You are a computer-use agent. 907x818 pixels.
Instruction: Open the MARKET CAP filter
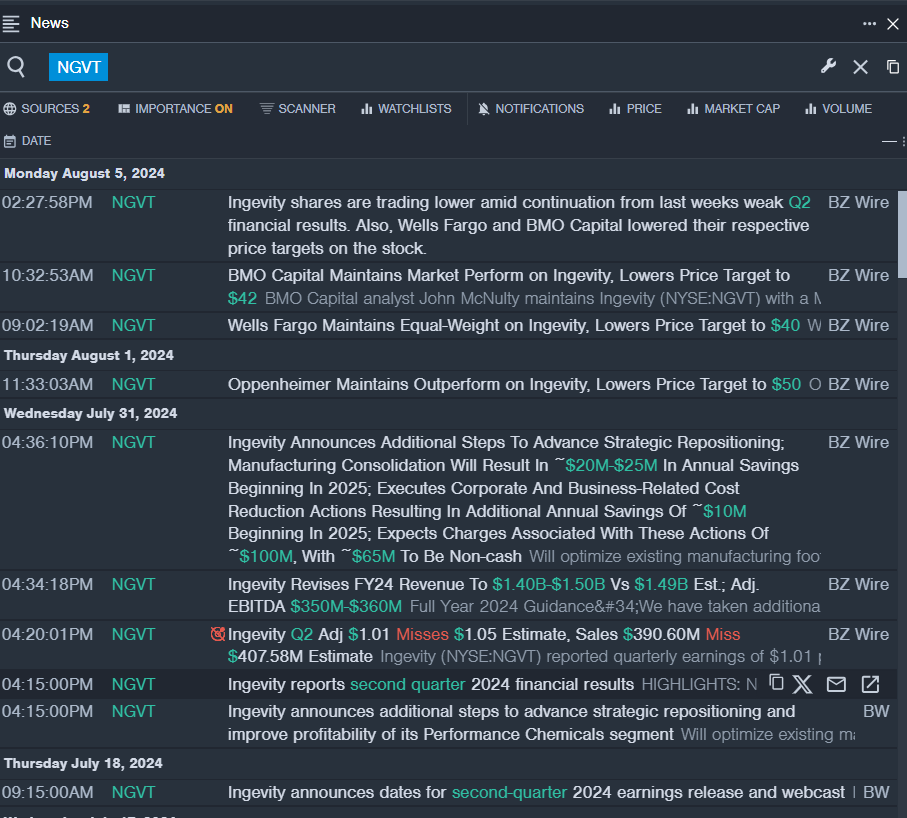[x=733, y=109]
